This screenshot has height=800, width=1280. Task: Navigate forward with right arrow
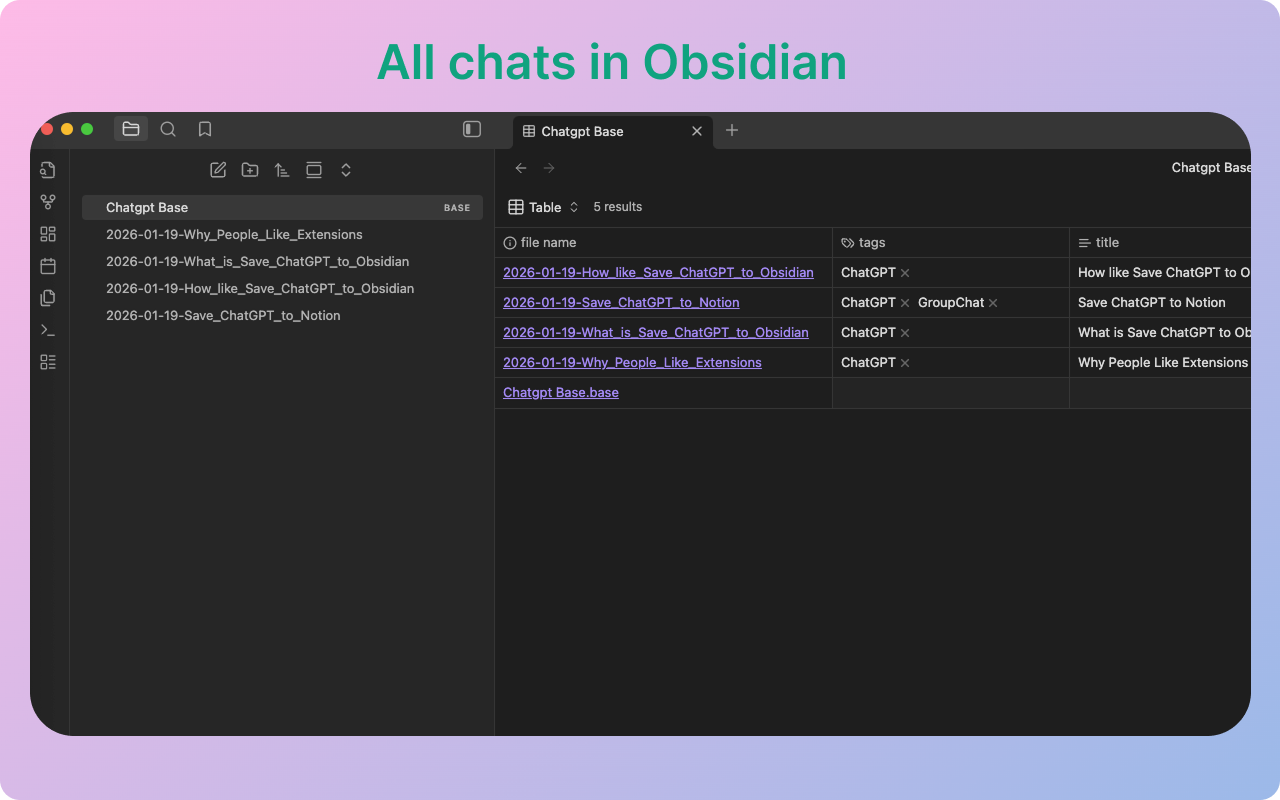(x=549, y=168)
